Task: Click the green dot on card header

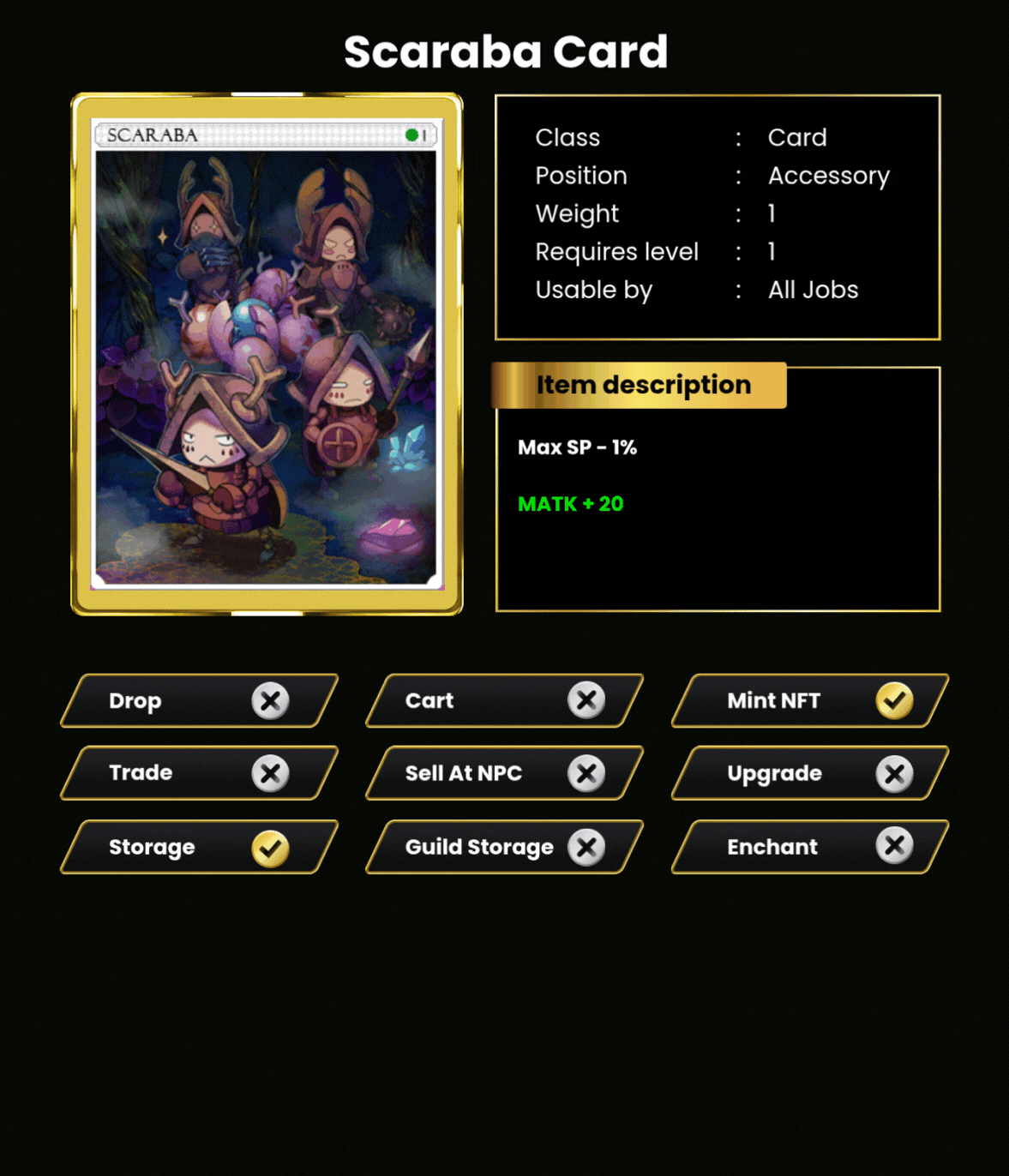Action: coord(411,135)
